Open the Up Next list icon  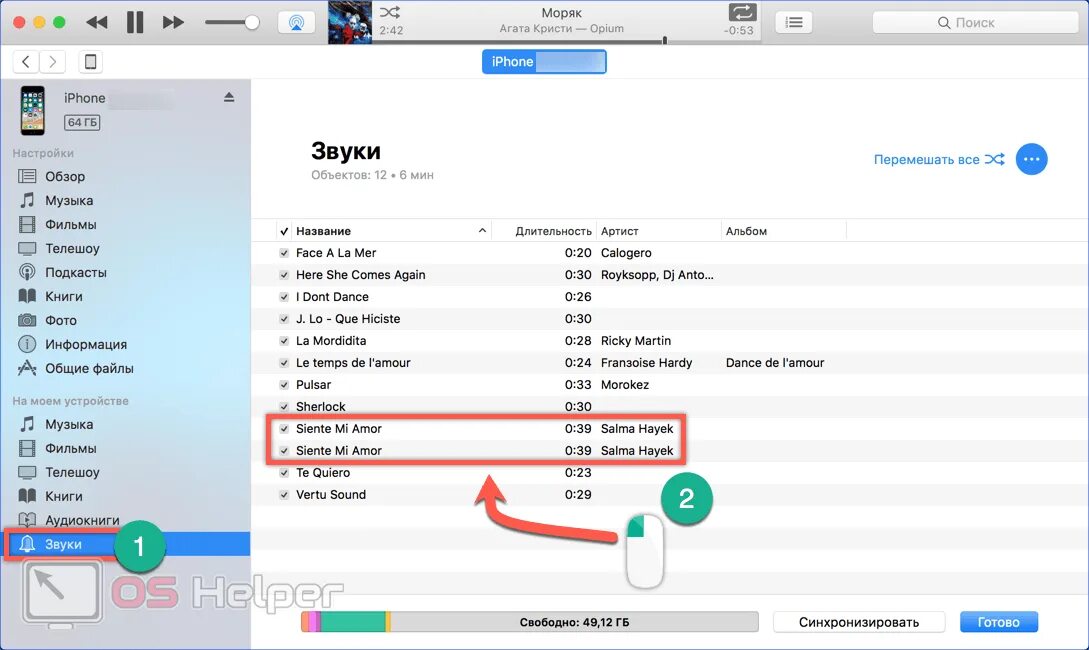[x=794, y=22]
